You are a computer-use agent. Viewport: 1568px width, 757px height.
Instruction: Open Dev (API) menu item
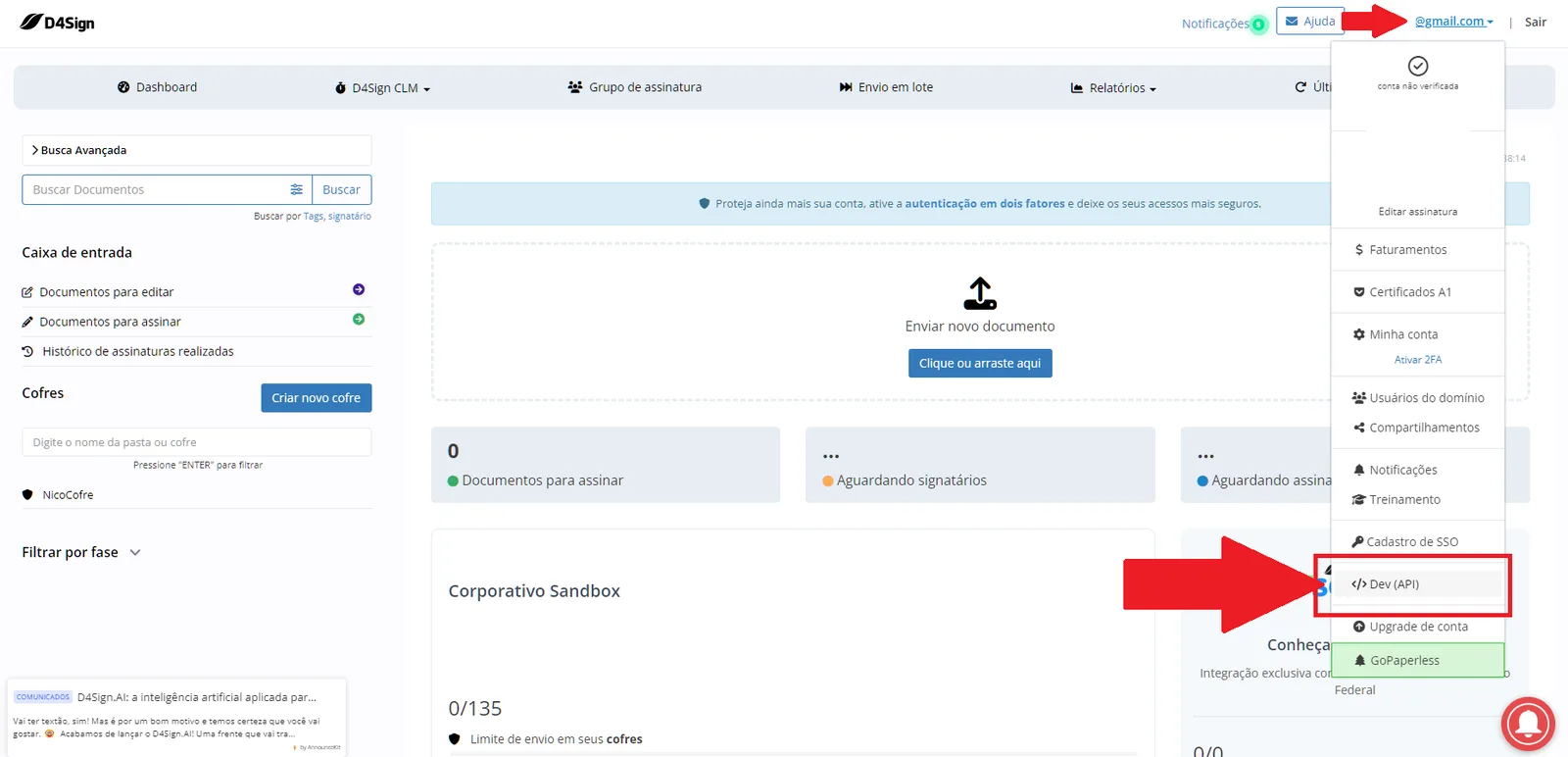click(x=1417, y=584)
